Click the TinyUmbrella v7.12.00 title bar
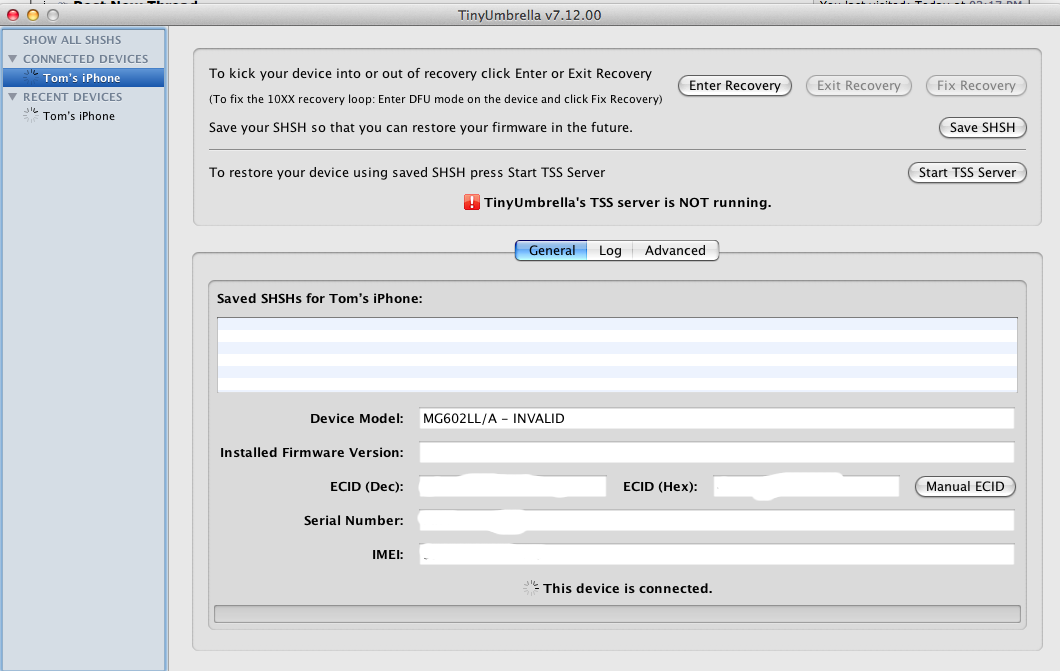 [529, 15]
